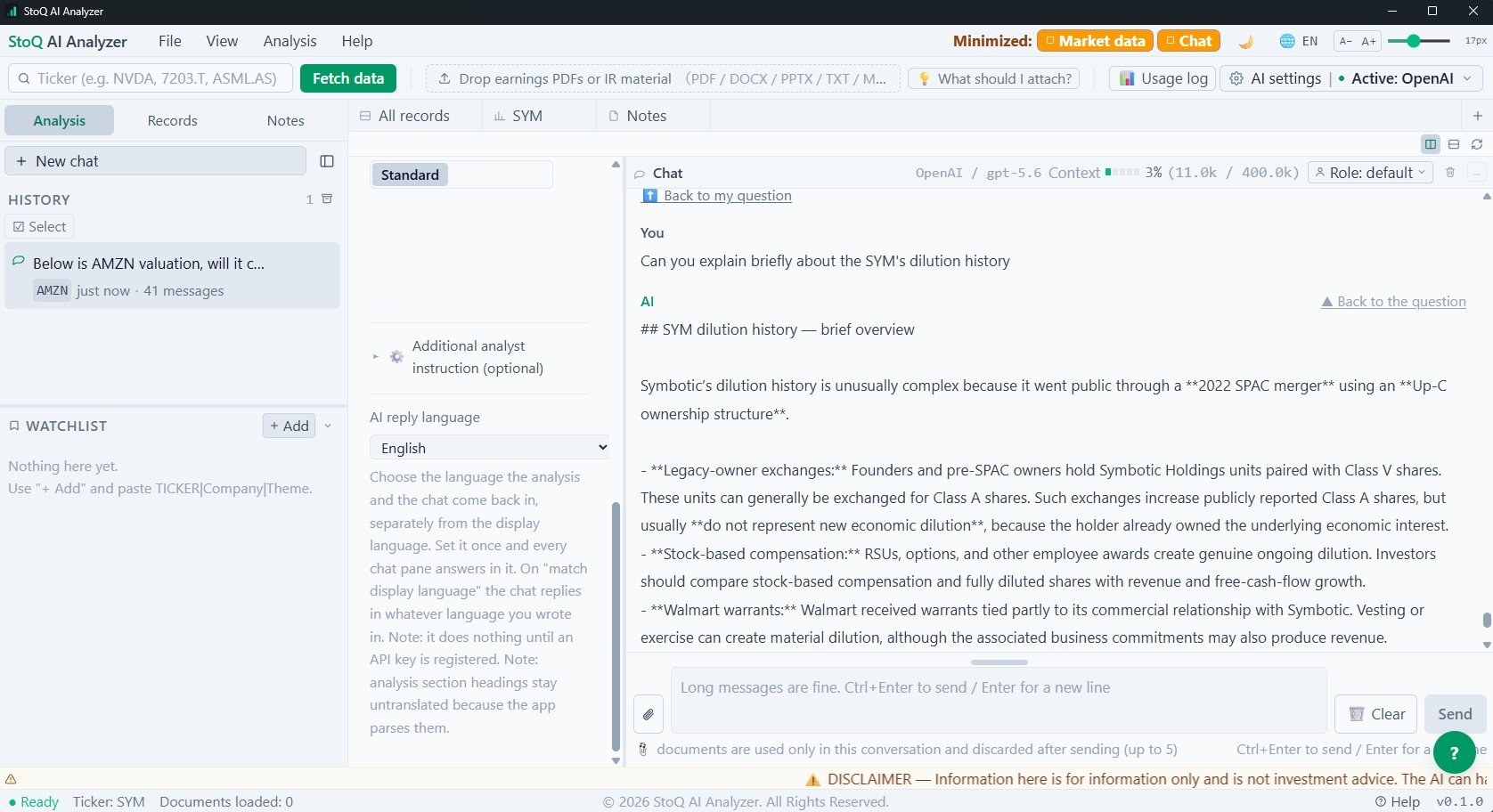This screenshot has width=1493, height=812.
Task: Click Help in the status bar
Action: pyautogui.click(x=1397, y=801)
